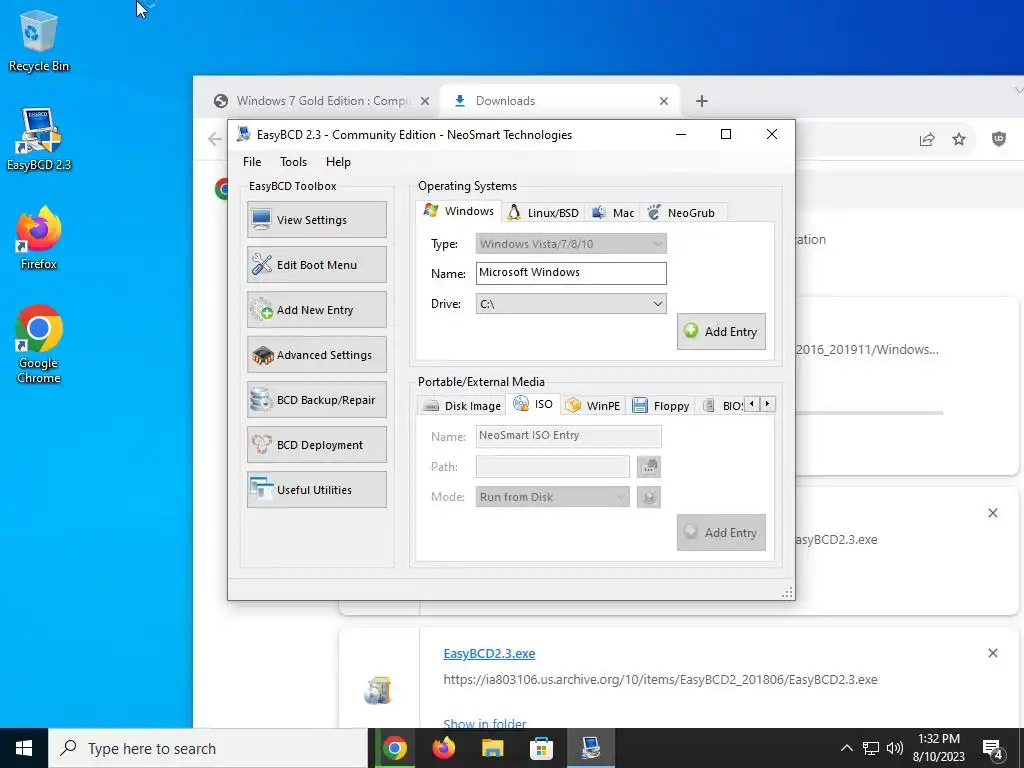Image resolution: width=1024 pixels, height=768 pixels.
Task: Expand the Drive dropdown showing C:\
Action: (x=571, y=304)
